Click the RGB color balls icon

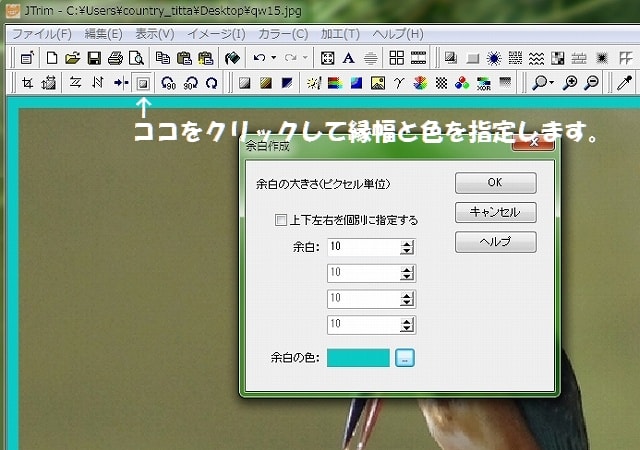pyautogui.click(x=462, y=83)
